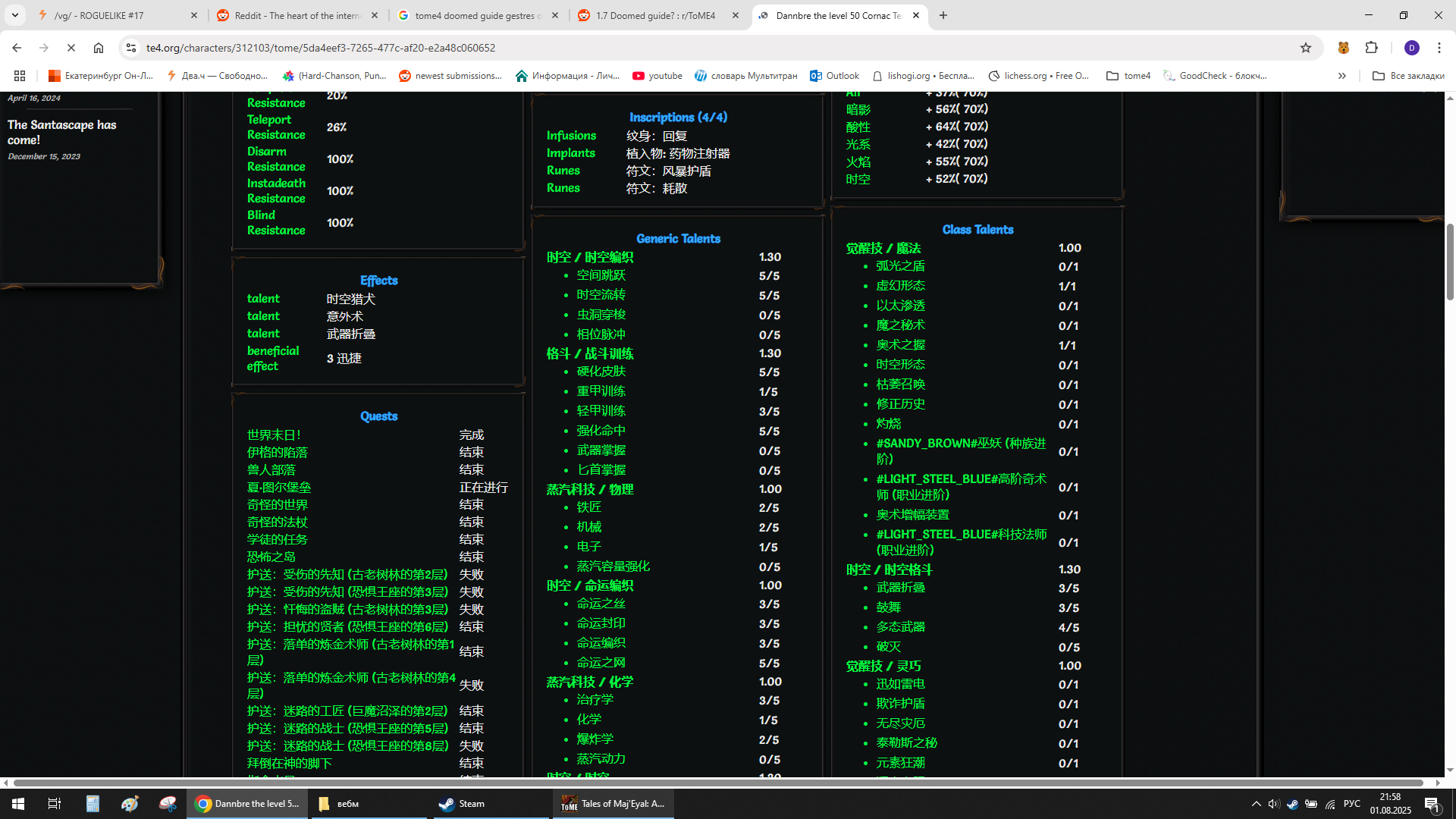
Task: Click the stop loading page button
Action: point(71,48)
